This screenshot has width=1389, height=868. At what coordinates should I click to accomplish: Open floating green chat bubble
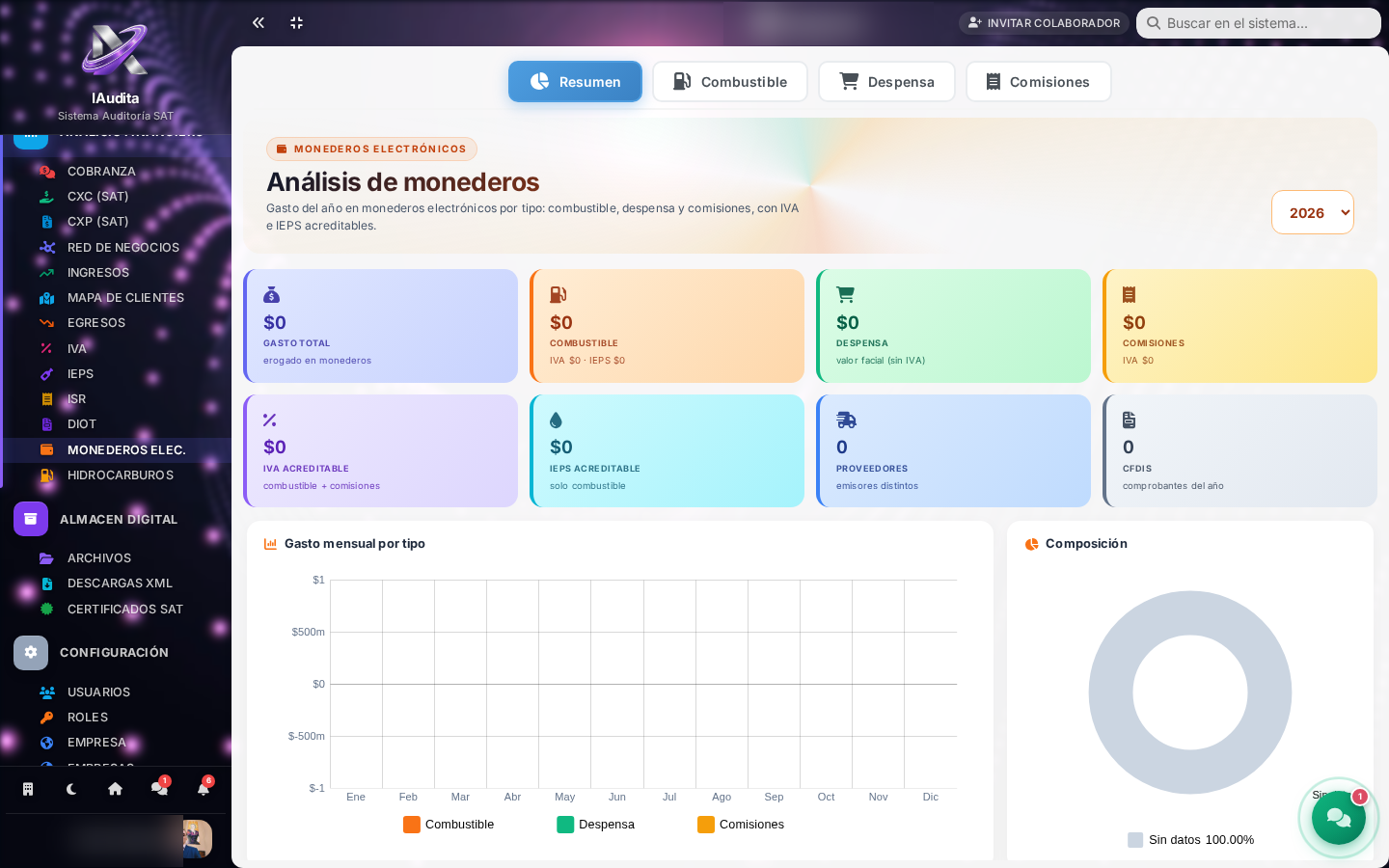point(1339,818)
